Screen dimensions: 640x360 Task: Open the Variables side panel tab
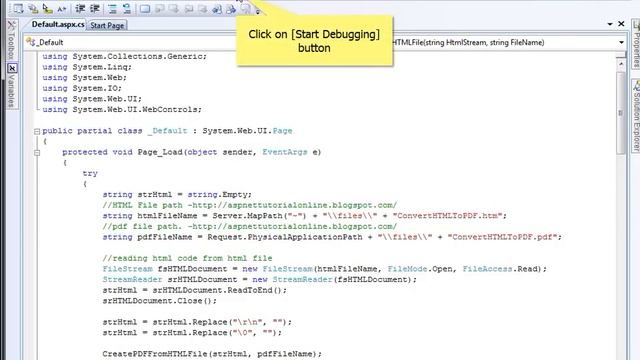click(12, 85)
